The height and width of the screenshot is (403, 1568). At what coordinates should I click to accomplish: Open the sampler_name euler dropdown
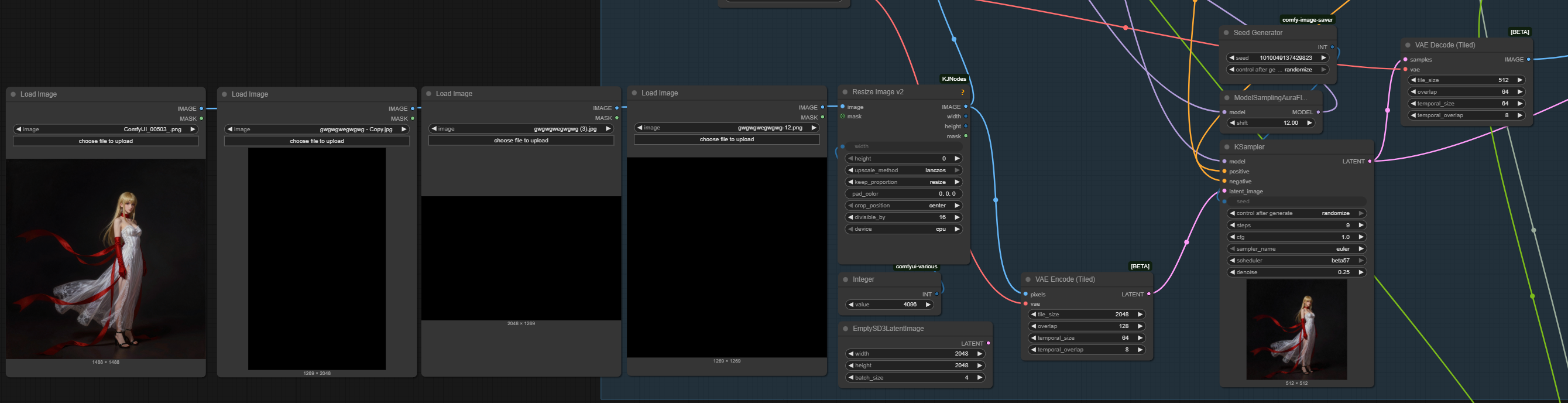pos(1296,248)
